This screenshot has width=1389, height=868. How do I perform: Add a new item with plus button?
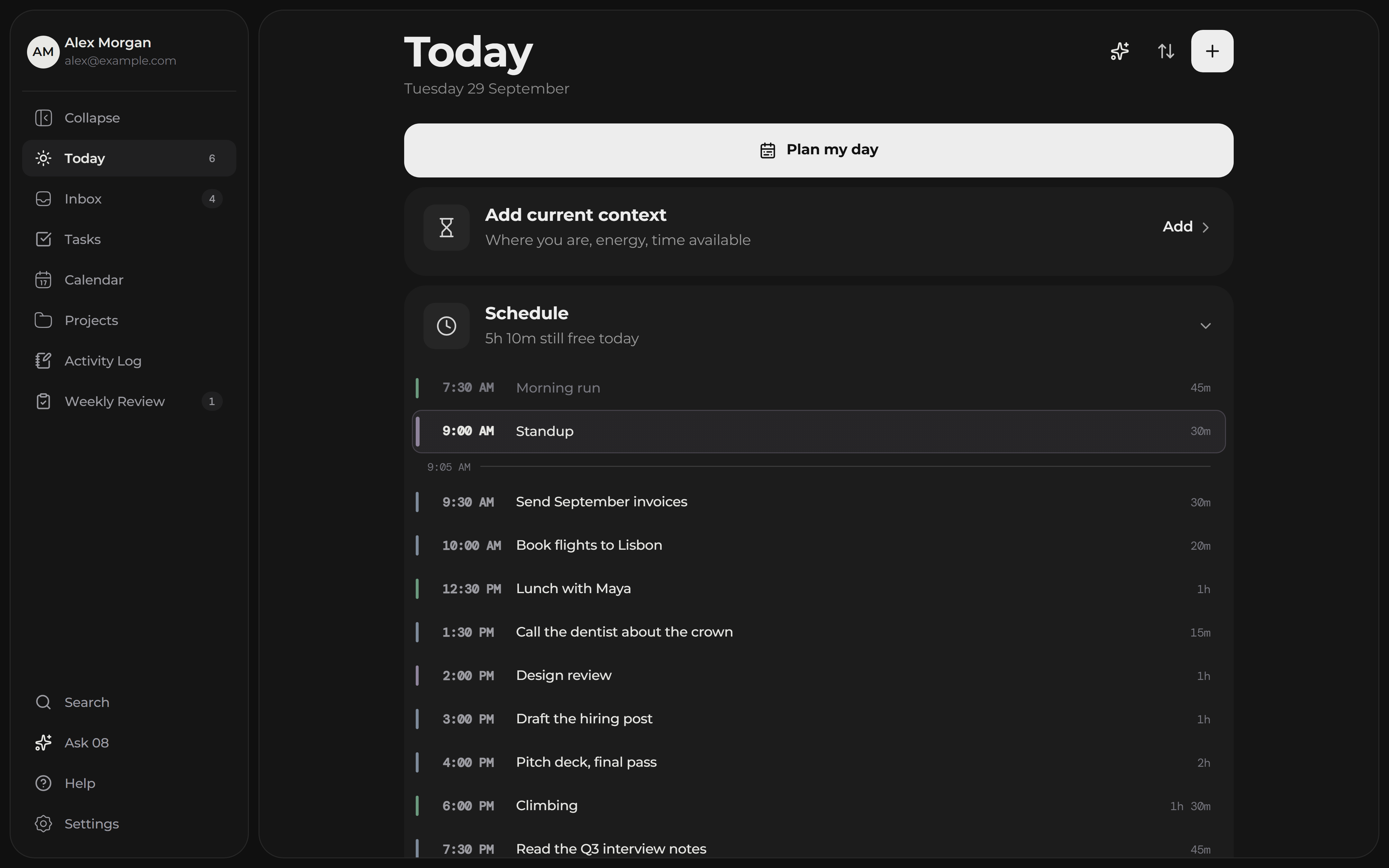1212,51
